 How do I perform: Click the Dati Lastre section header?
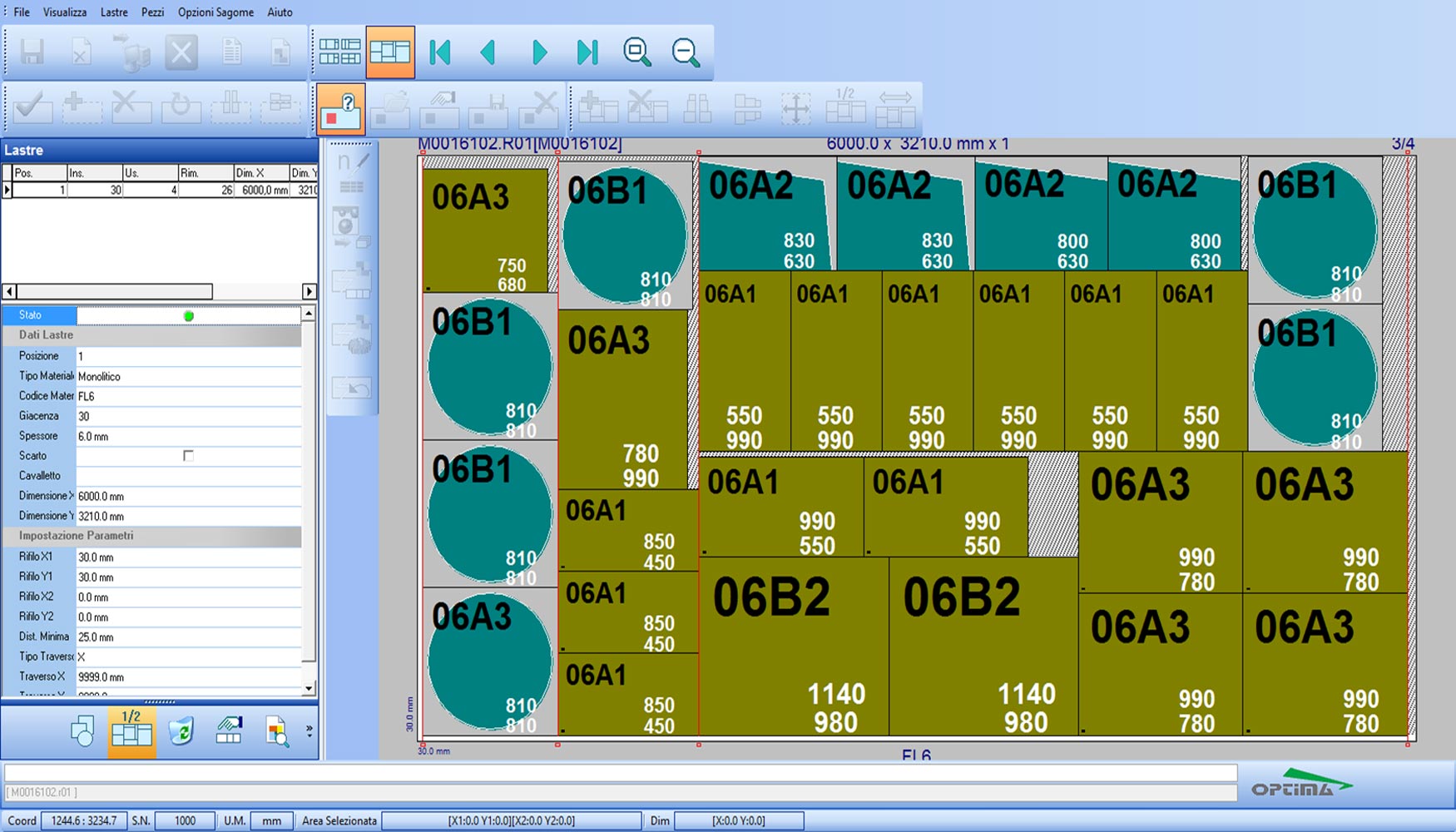[151, 335]
